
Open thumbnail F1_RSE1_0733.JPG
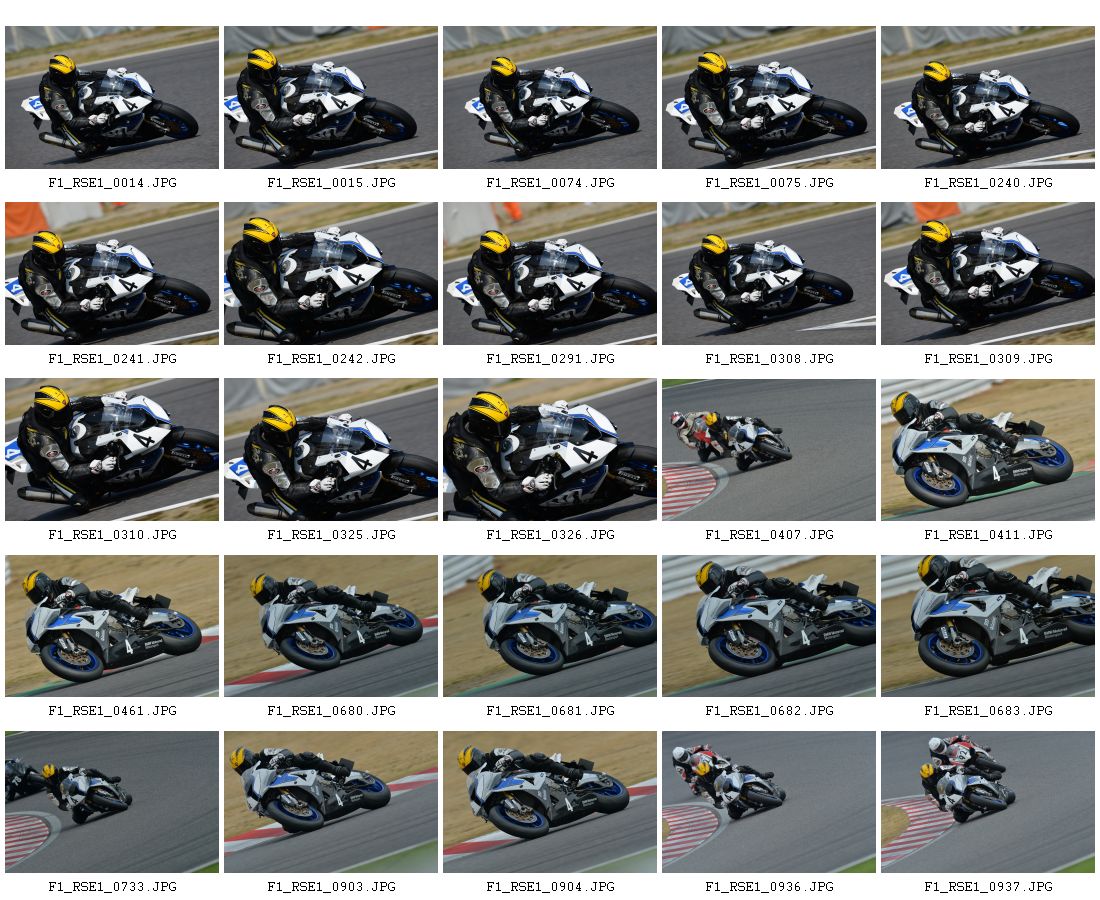tap(112, 802)
